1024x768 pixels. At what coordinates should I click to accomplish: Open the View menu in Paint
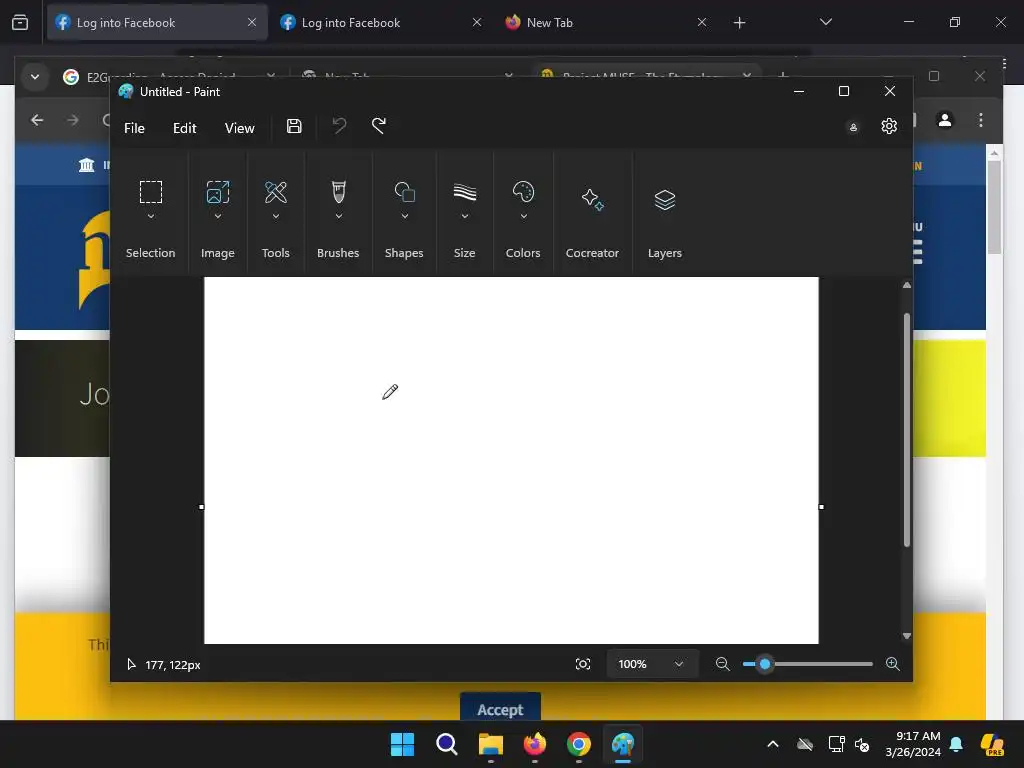coord(240,128)
